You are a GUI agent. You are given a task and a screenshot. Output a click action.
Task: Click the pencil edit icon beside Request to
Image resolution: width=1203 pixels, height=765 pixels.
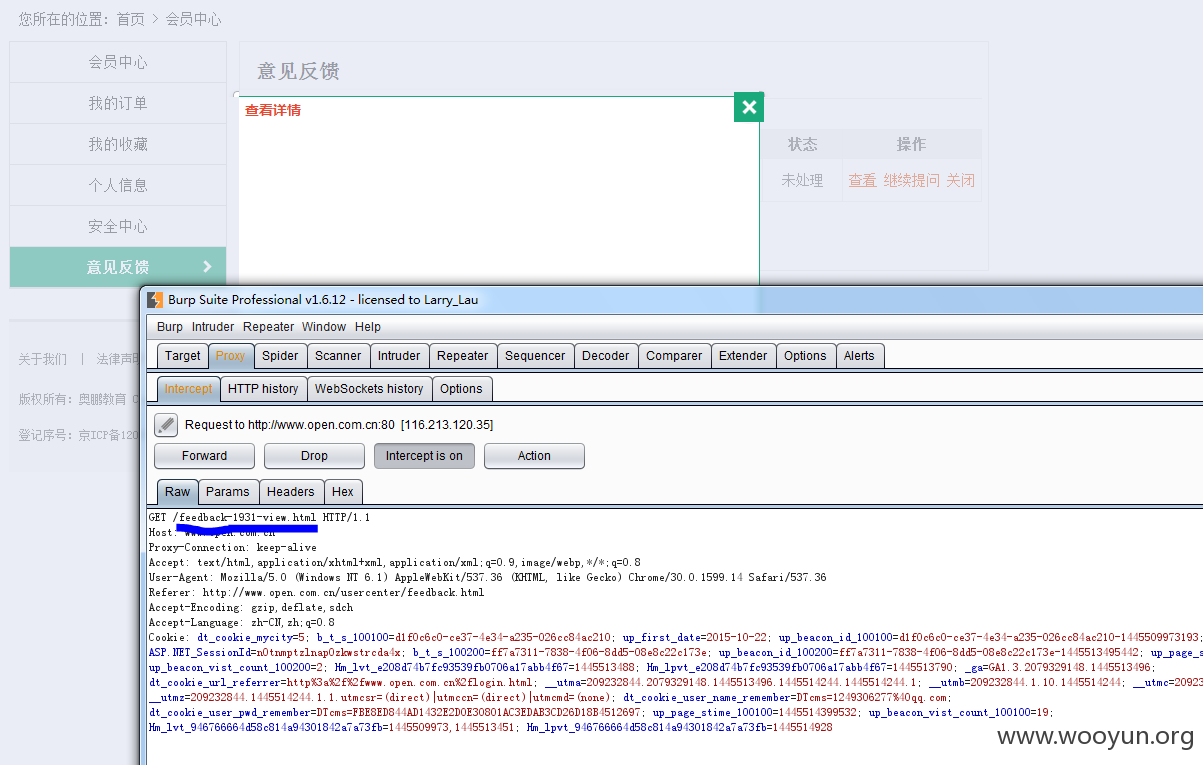[x=166, y=425]
